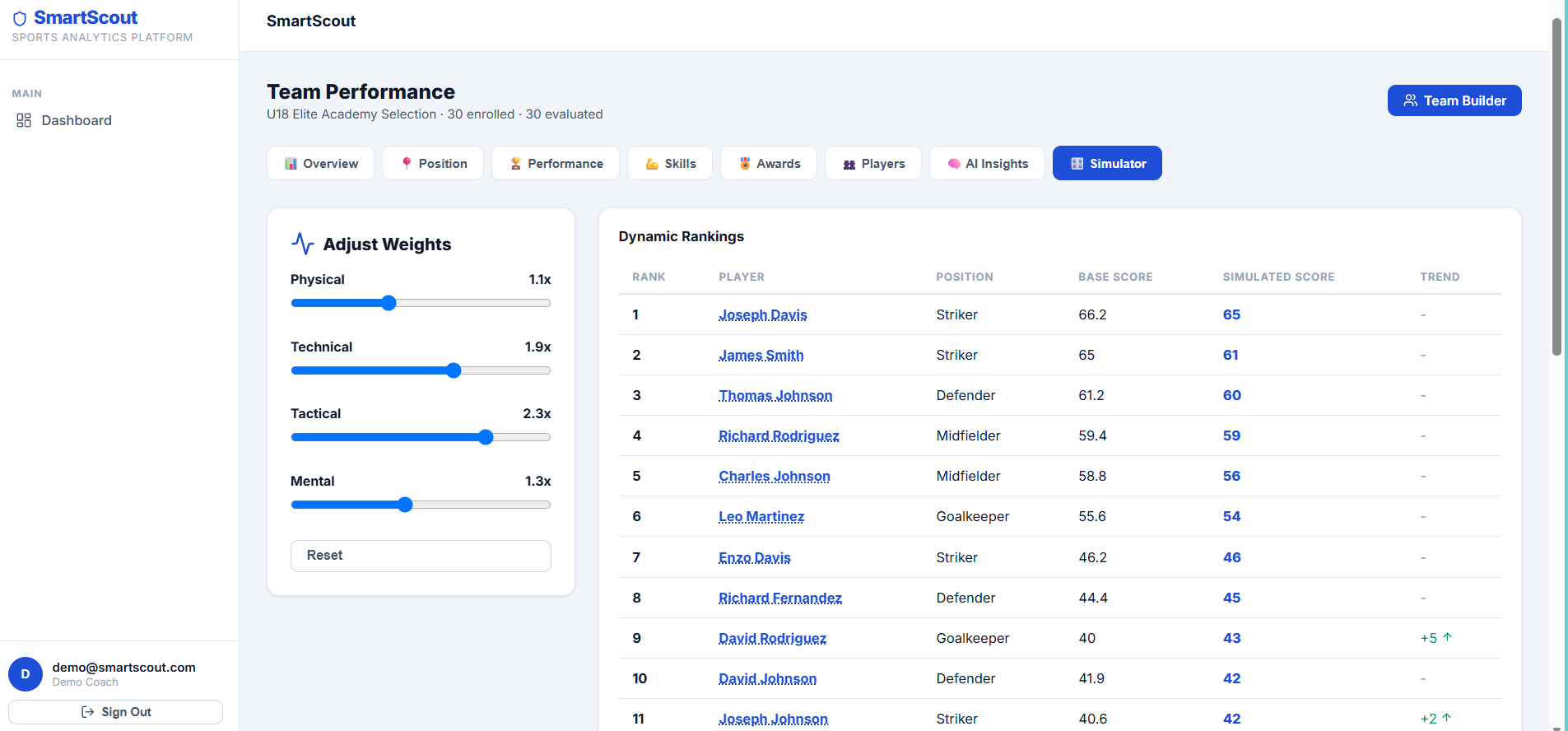Click the Sign Out arrow icon
This screenshot has width=1568, height=731.
click(88, 712)
